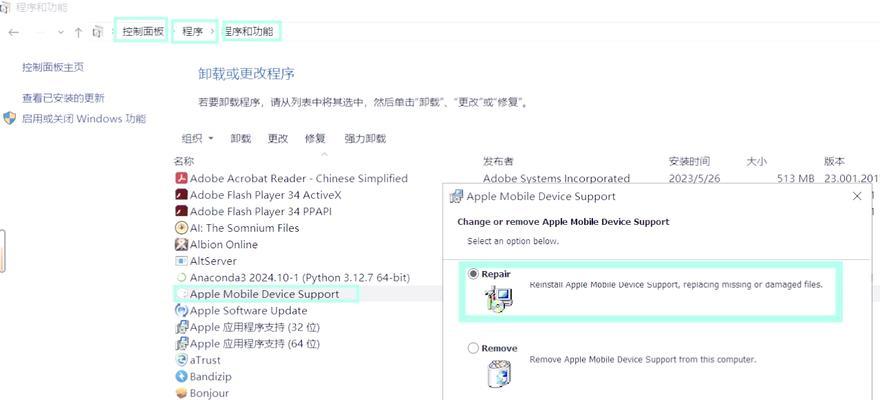Click 更改 in the toolbar
The width and height of the screenshot is (880, 400).
(x=278, y=139)
